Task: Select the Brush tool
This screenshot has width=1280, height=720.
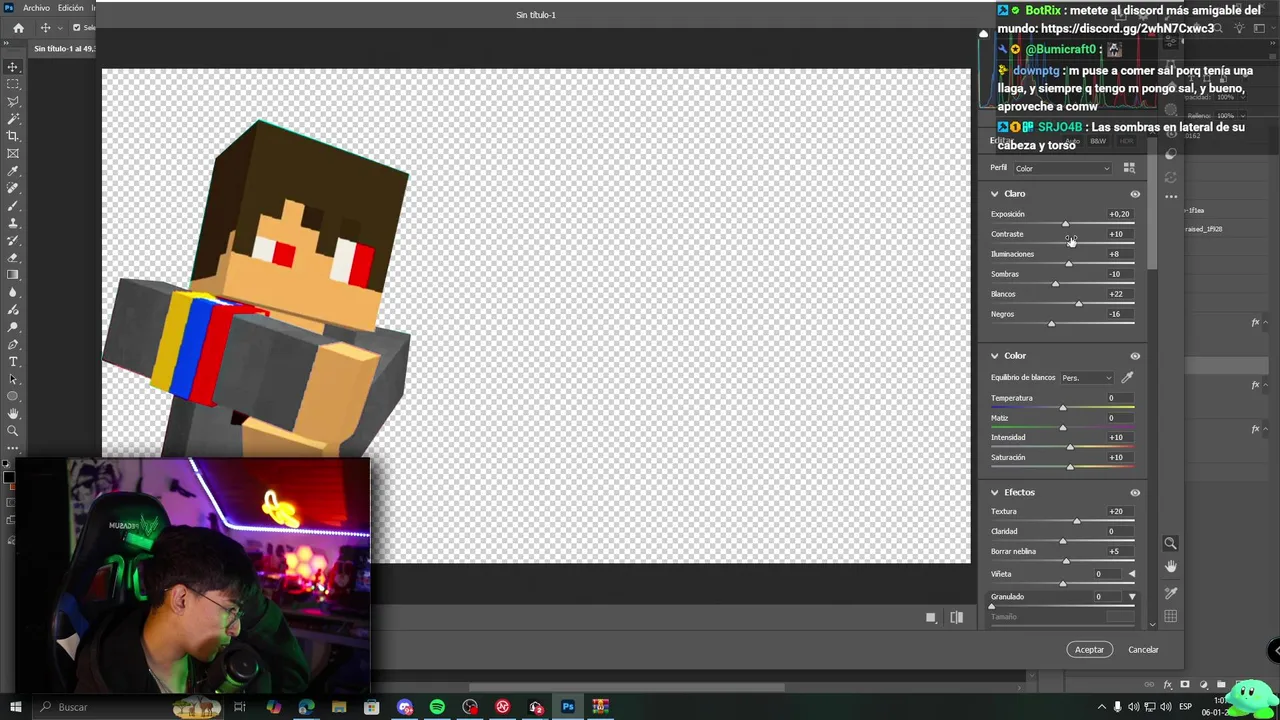Action: pos(13,206)
